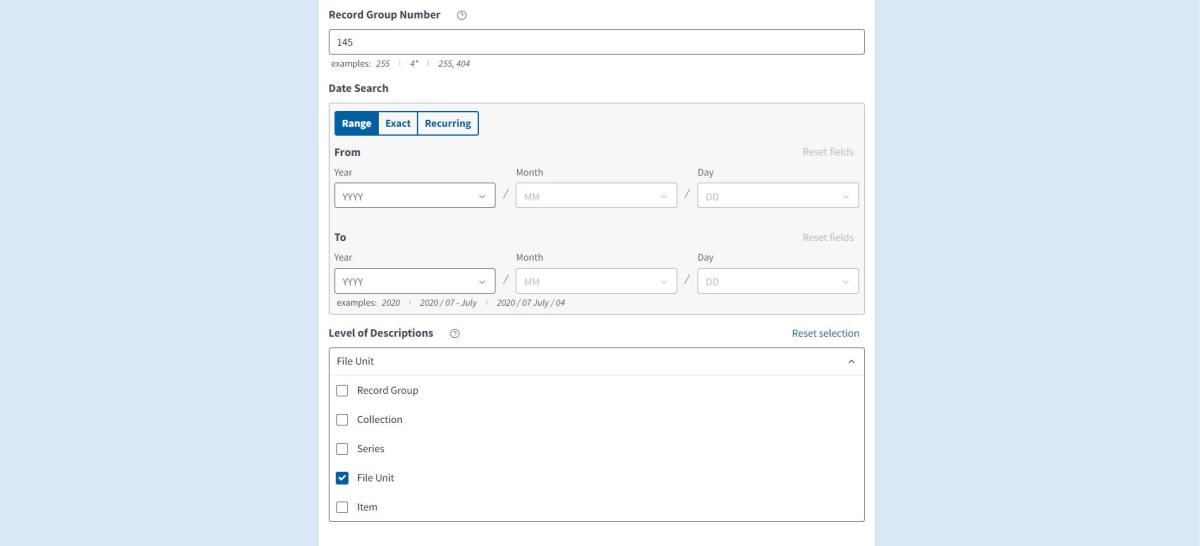Uncheck the File Unit checkbox
The width and height of the screenshot is (1200, 546).
coord(343,478)
